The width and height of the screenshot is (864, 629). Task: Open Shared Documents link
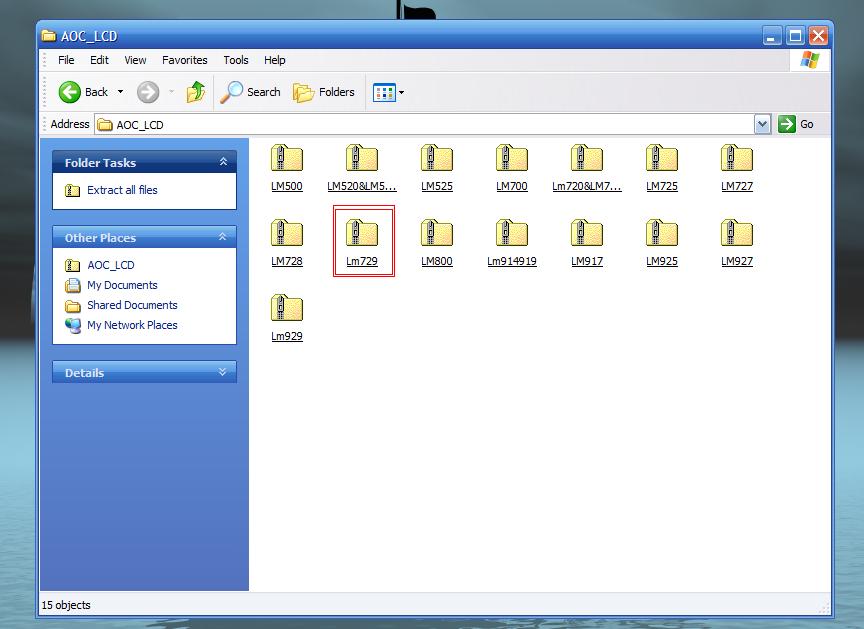click(x=132, y=305)
